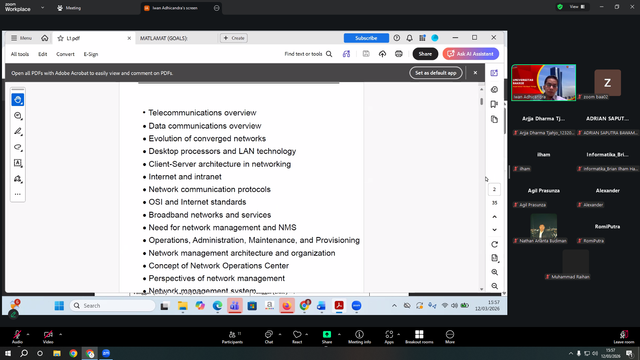Start Video in Zoom toolbar
The height and width of the screenshot is (360, 640).
click(x=48, y=337)
